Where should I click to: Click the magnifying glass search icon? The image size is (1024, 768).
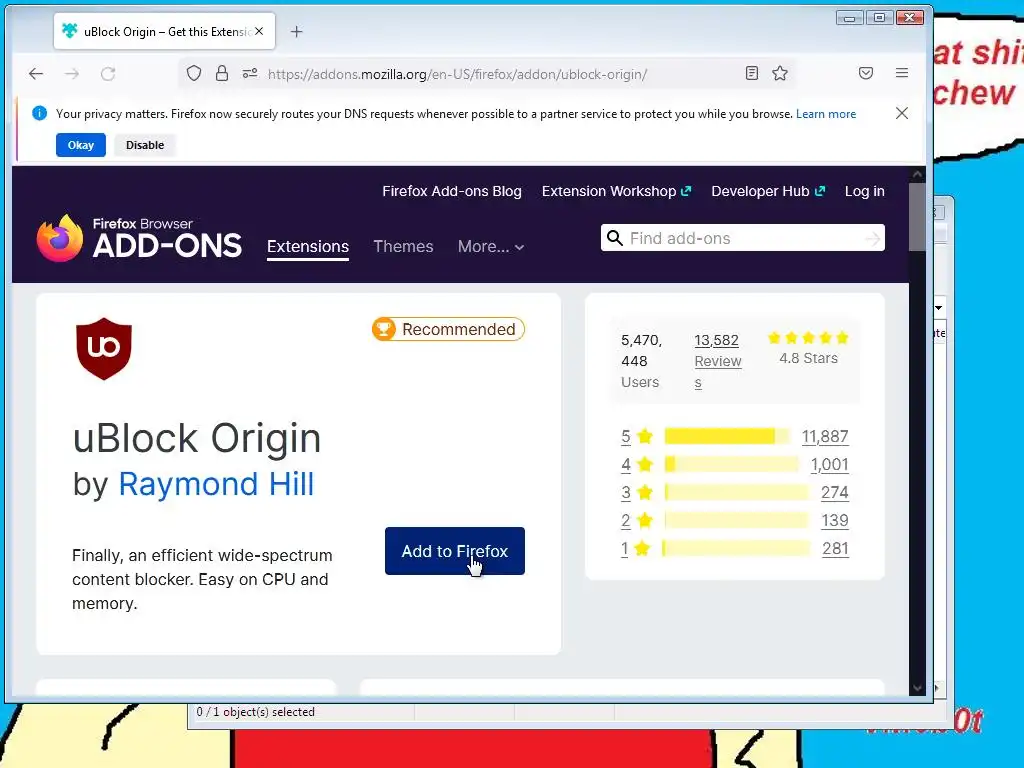[615, 238]
